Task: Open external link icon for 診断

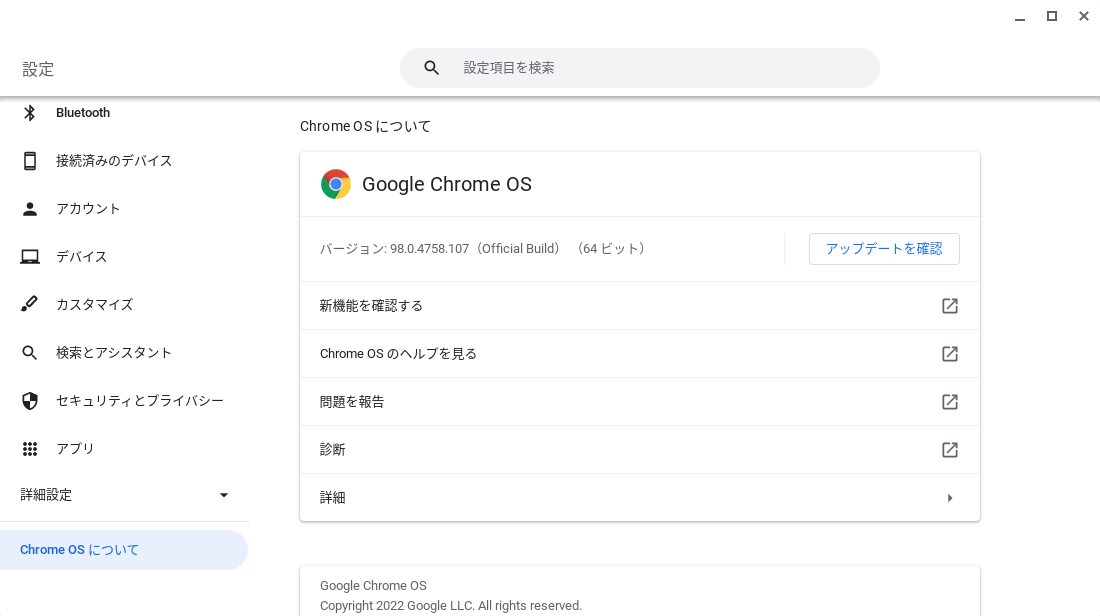Action: pos(949,450)
